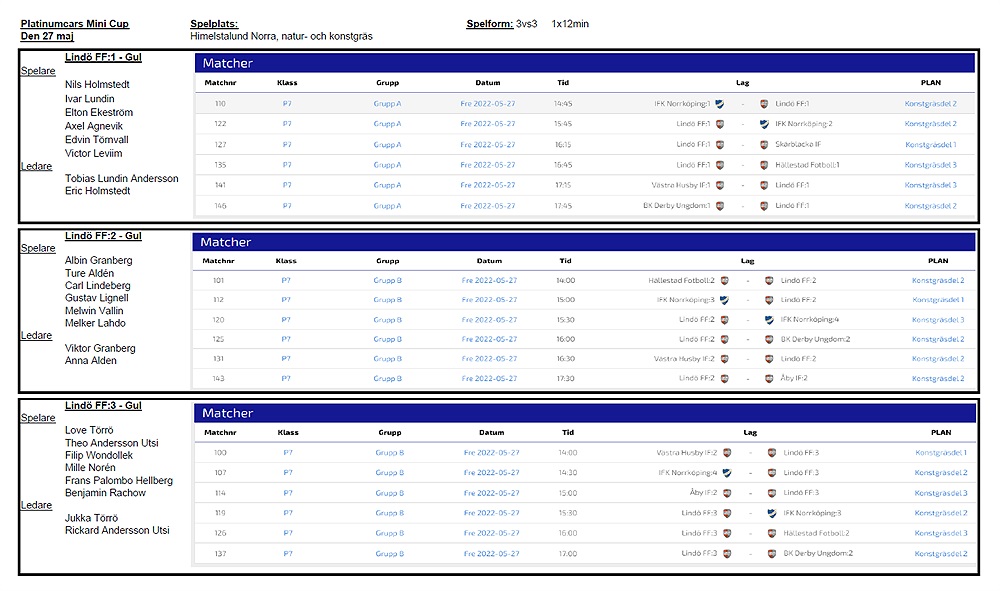Follow the Grupp A link in match 122
This screenshot has width=1000, height=591.
click(387, 124)
